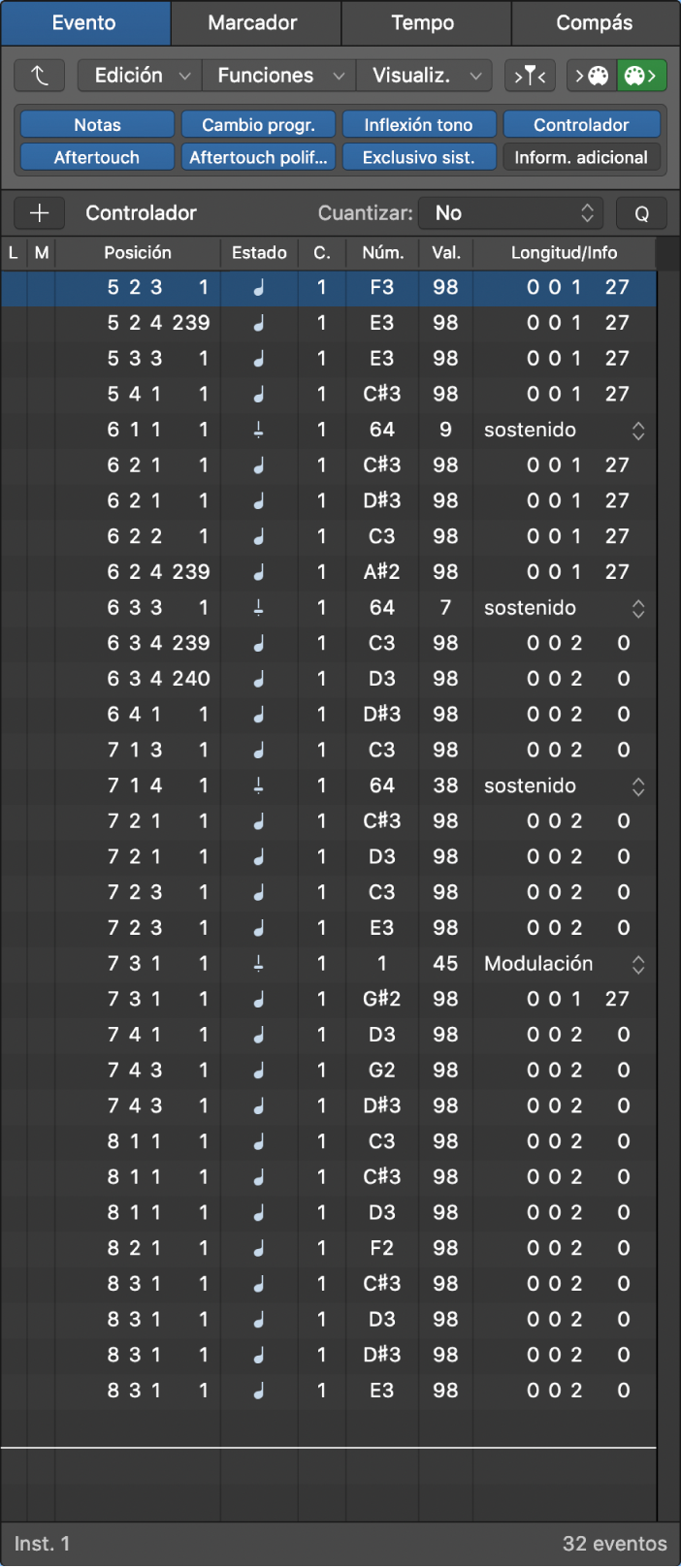This screenshot has width=681, height=1568.
Task: Click controller icon of Modulación event
Action: pos(259,963)
